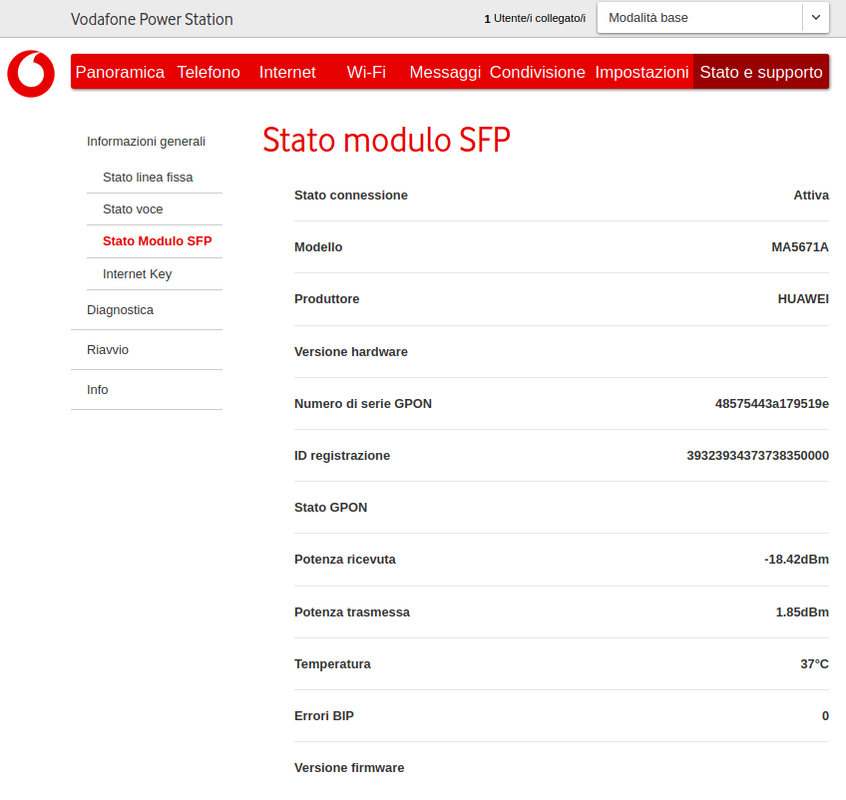This screenshot has height=800, width=846.
Task: Open the Impostazioni tab
Action: [x=642, y=72]
